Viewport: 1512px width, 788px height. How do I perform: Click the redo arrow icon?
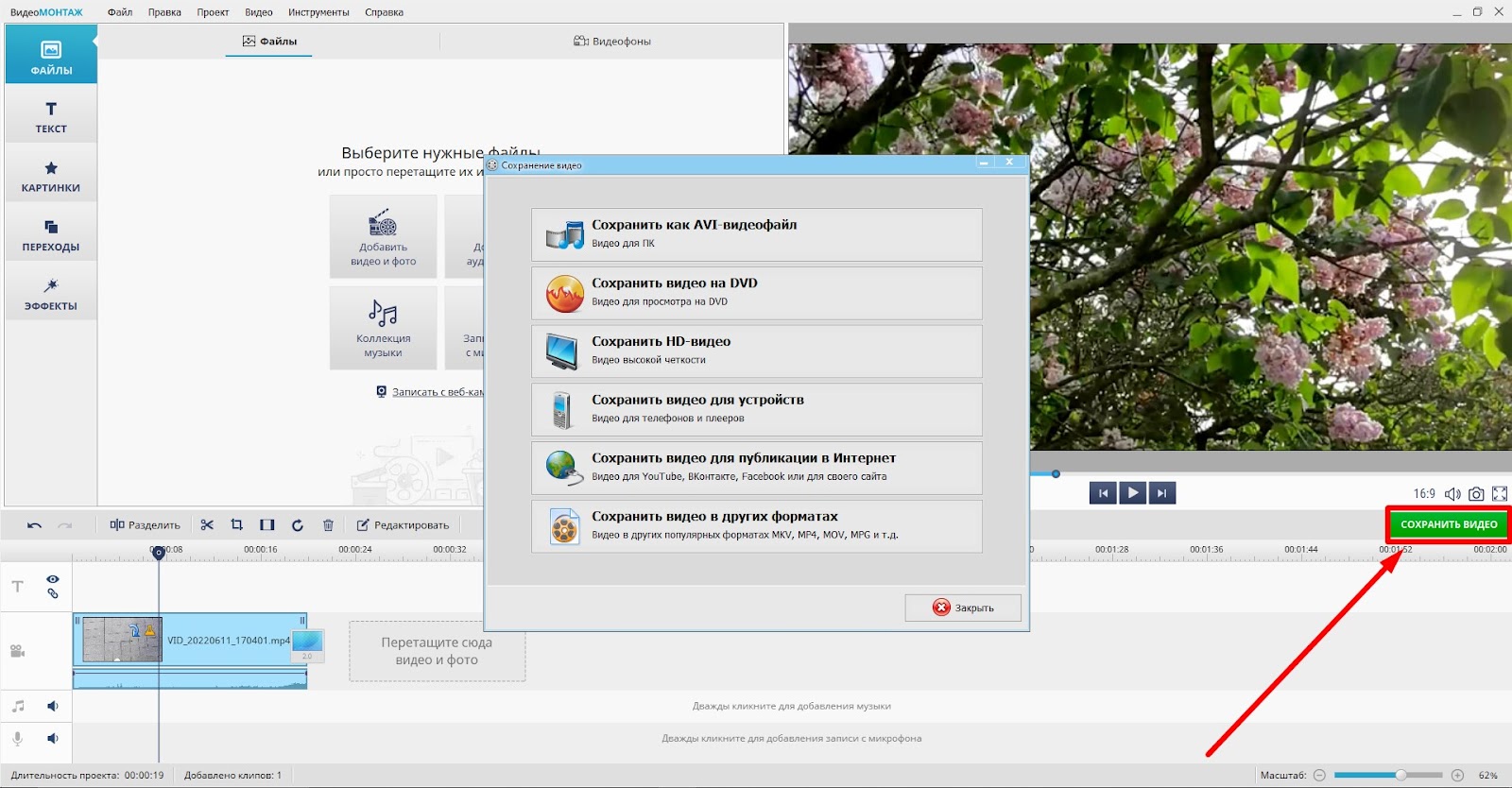(x=65, y=525)
